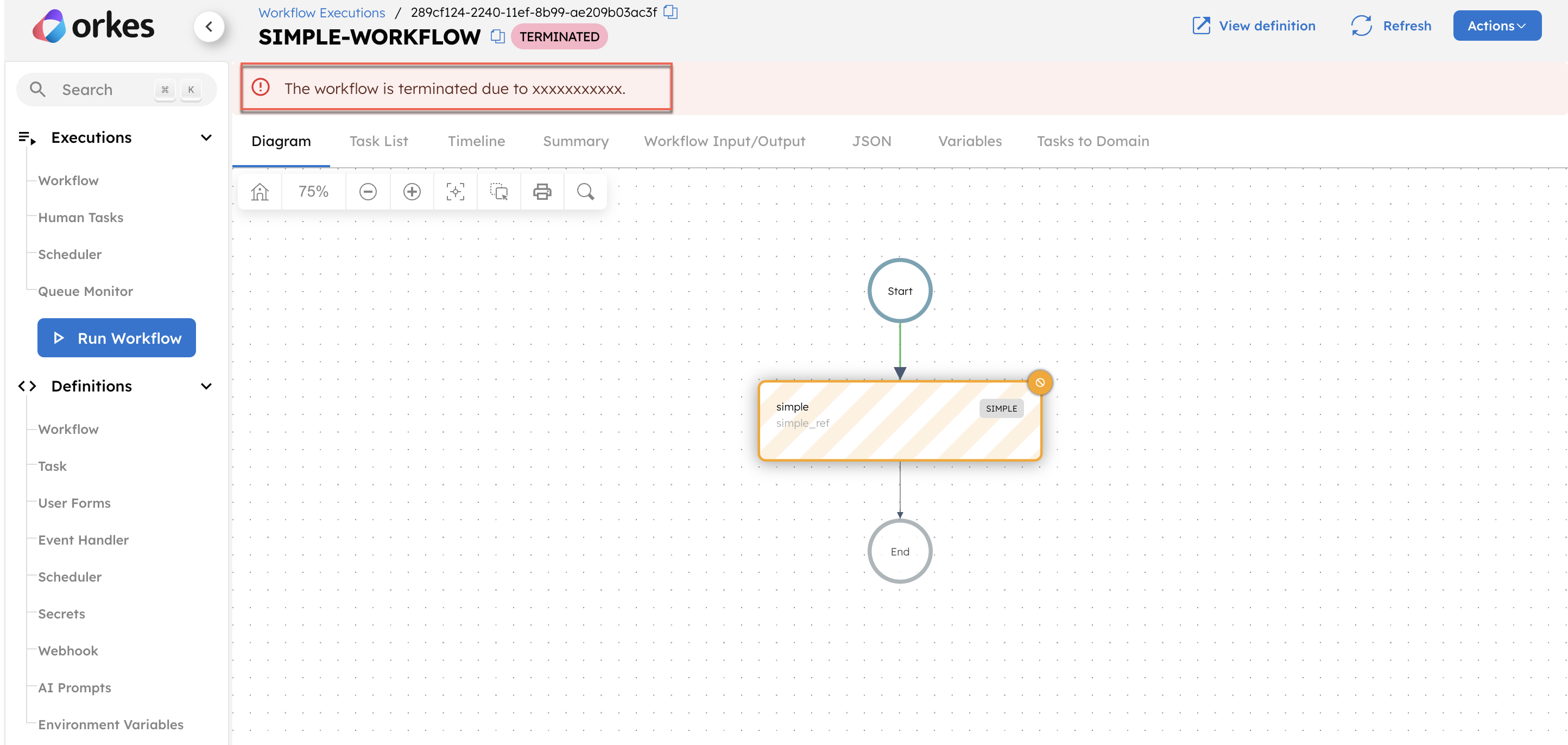Open the Task List tab

click(x=378, y=141)
